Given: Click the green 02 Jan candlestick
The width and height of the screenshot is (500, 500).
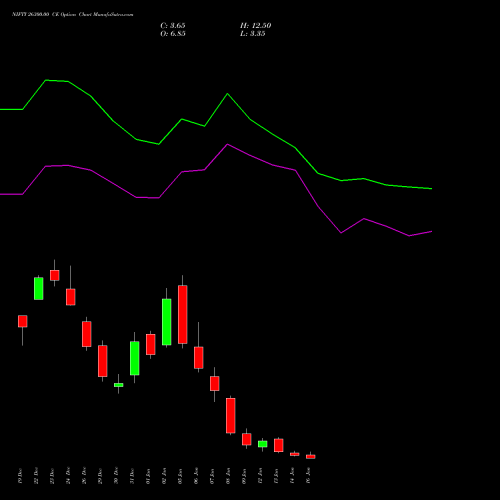Looking at the screenshot, I should (167, 322).
